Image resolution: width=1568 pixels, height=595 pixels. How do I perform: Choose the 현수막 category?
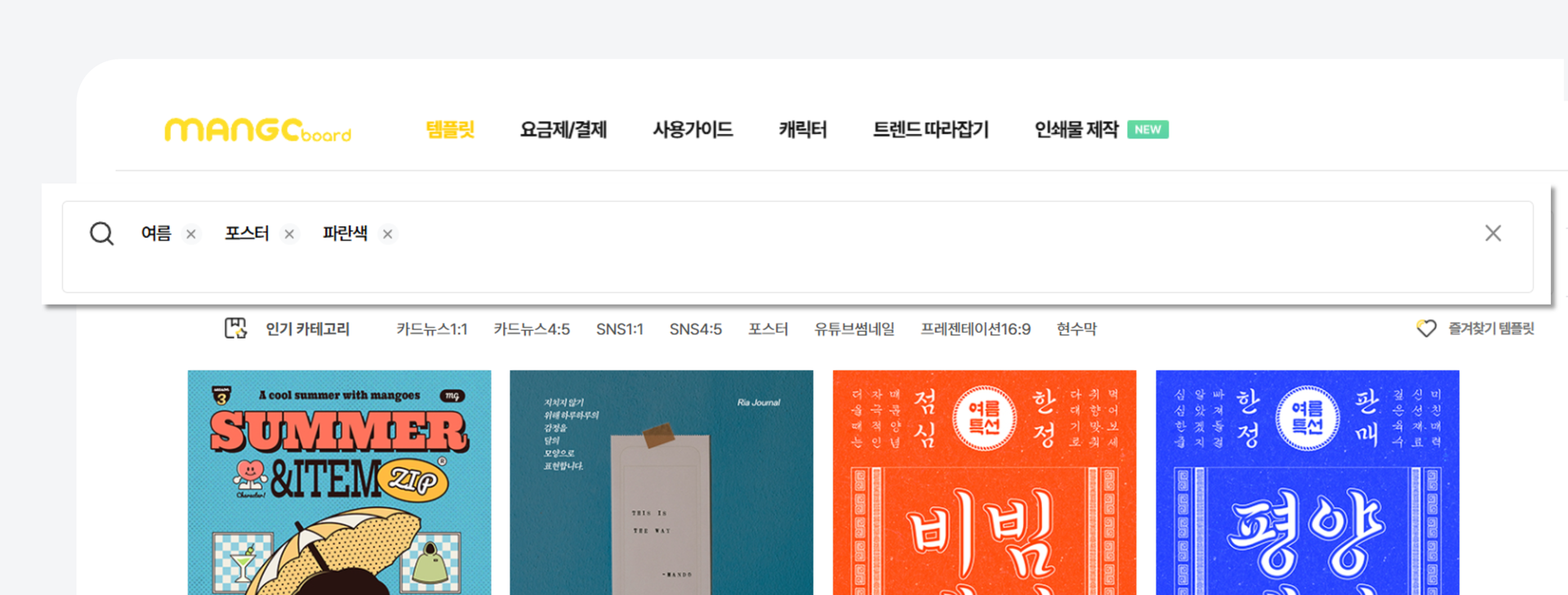point(1076,329)
